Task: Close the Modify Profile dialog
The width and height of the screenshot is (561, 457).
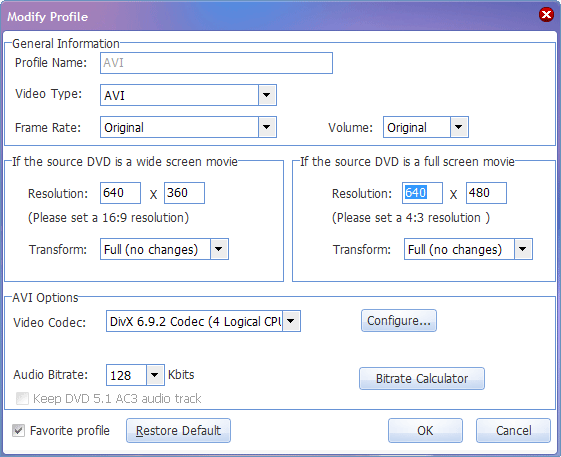Action: click(x=546, y=15)
